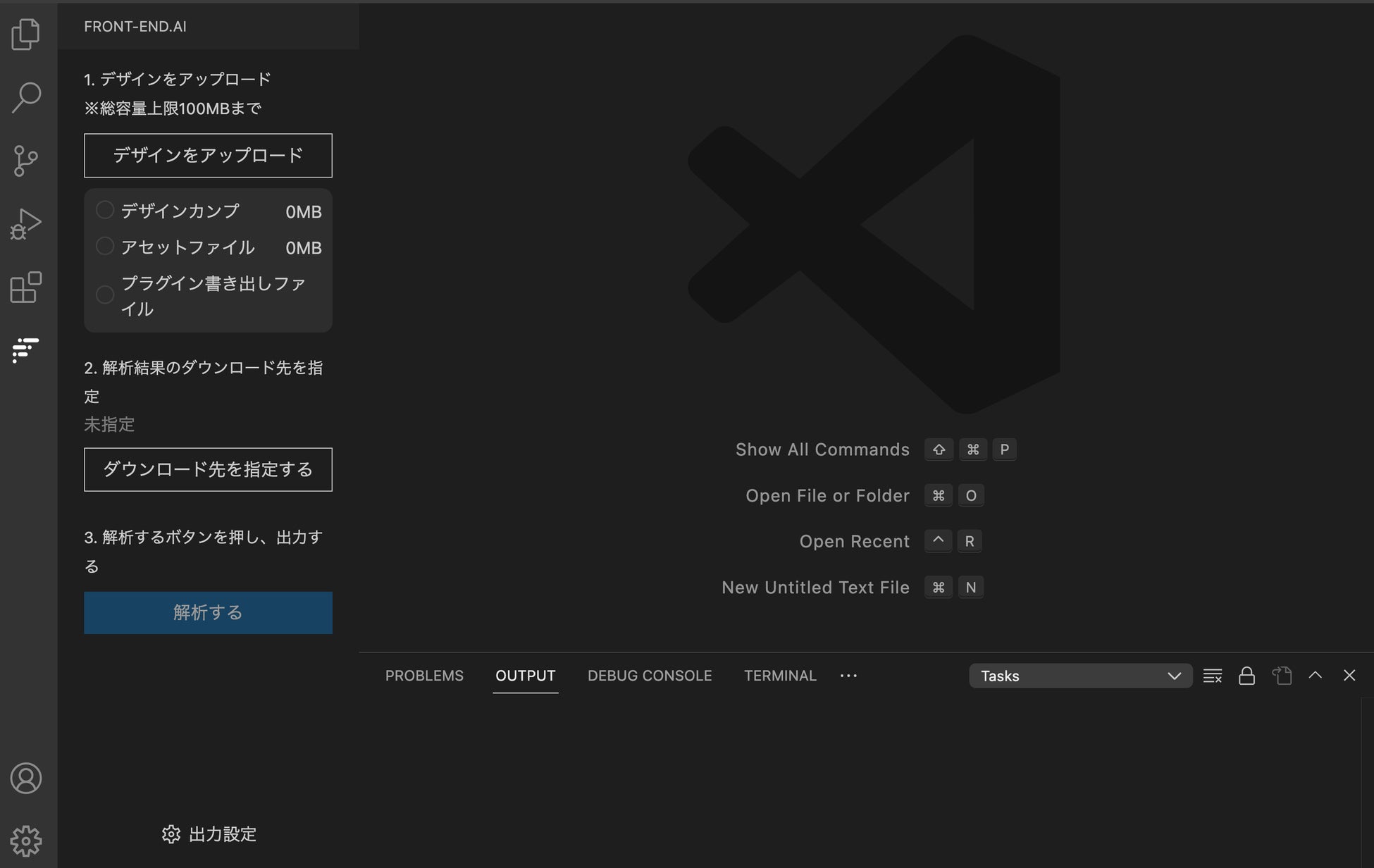
Task: Switch to the PROBLEMS tab
Action: click(x=424, y=676)
